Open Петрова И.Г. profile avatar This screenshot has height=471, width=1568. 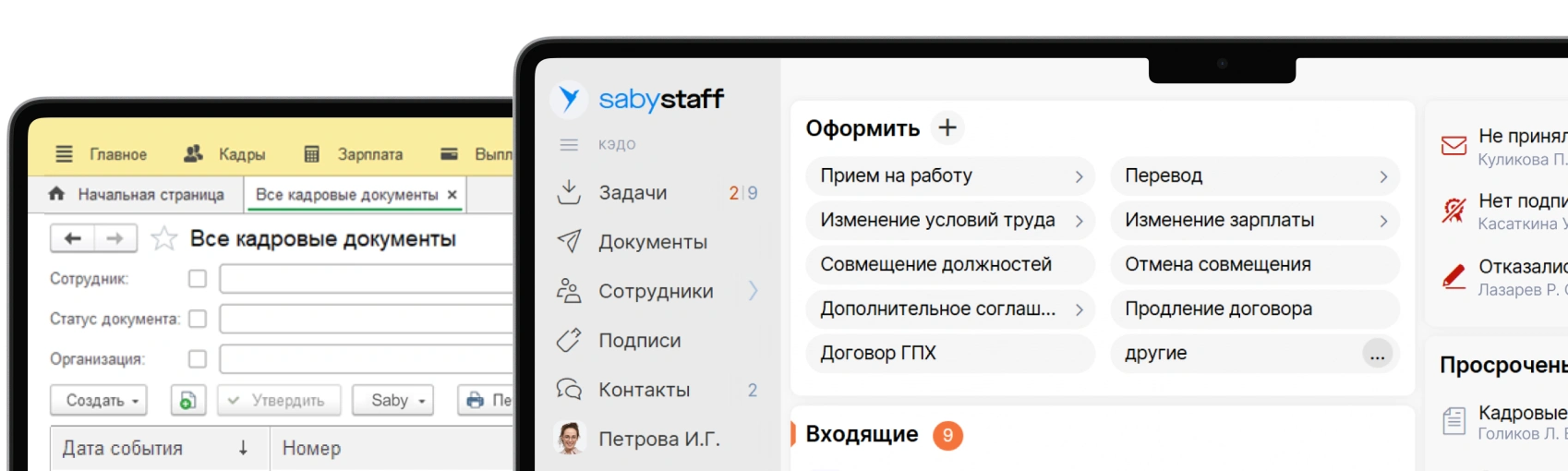click(570, 438)
